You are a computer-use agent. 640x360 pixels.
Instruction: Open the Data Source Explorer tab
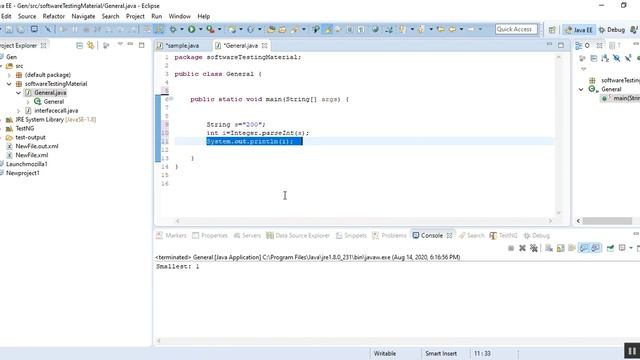298,236
